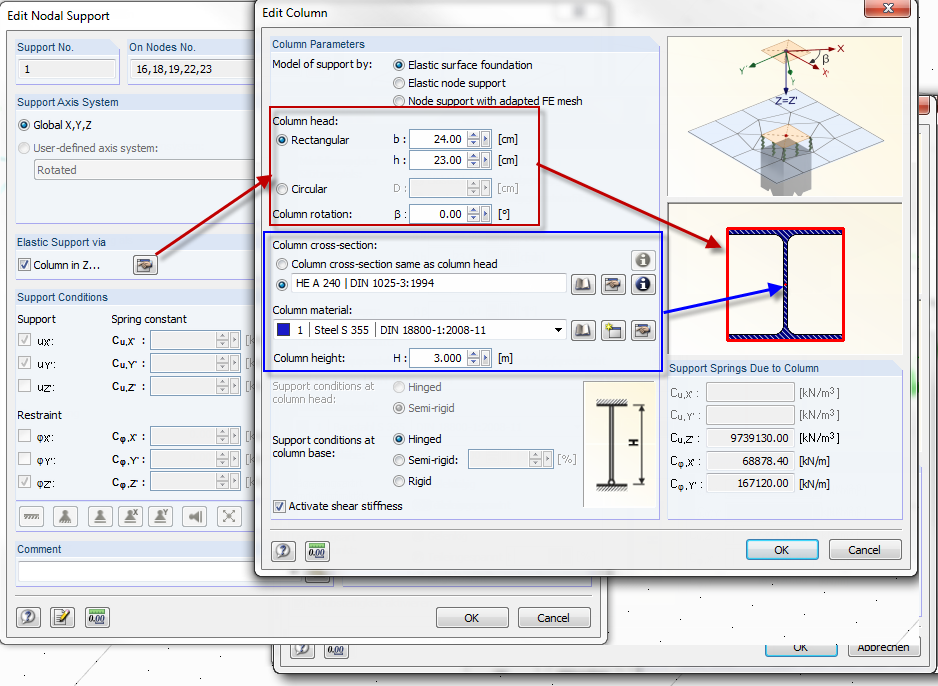This screenshot has height=686, width=938.
Task: Click the blue info icon for HE A 240
Action: [643, 285]
